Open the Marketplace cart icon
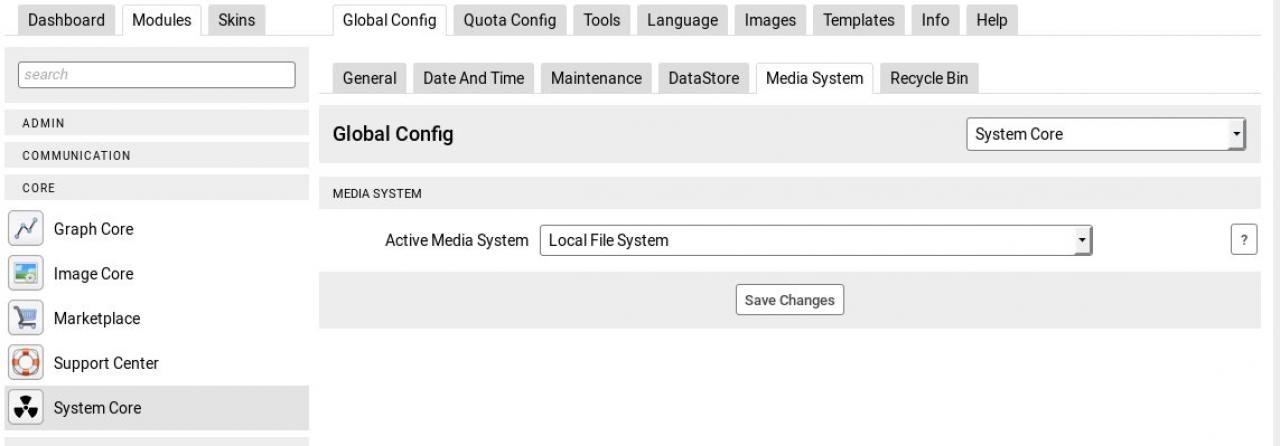Image resolution: width=1280 pixels, height=446 pixels. [24, 319]
